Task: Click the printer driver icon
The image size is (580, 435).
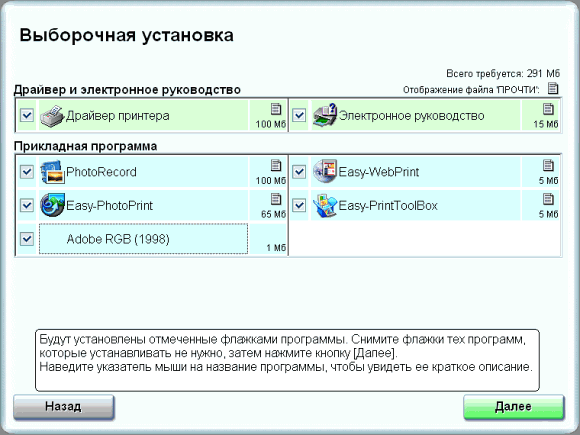Action: (52, 116)
